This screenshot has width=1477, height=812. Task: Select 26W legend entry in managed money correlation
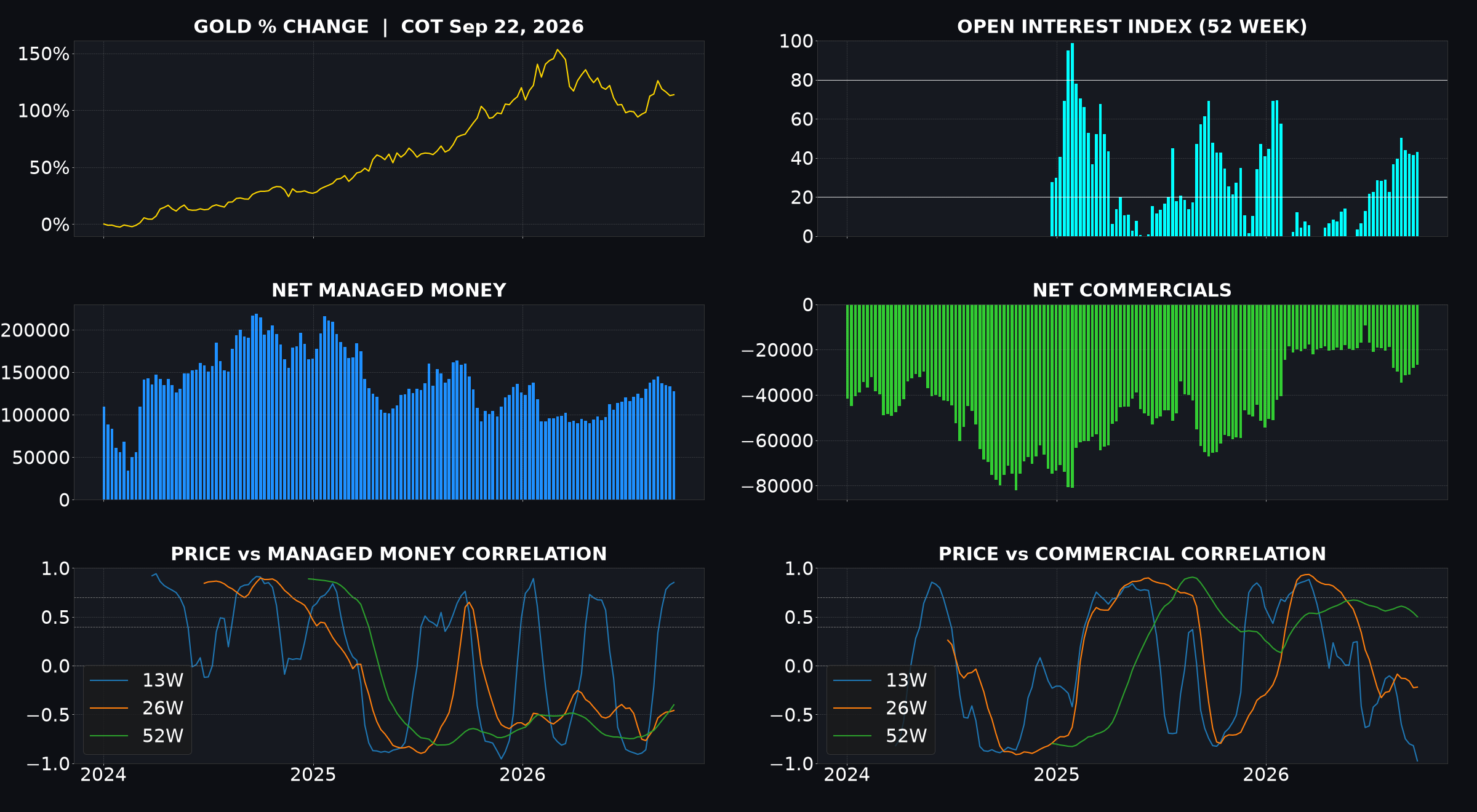(x=137, y=708)
